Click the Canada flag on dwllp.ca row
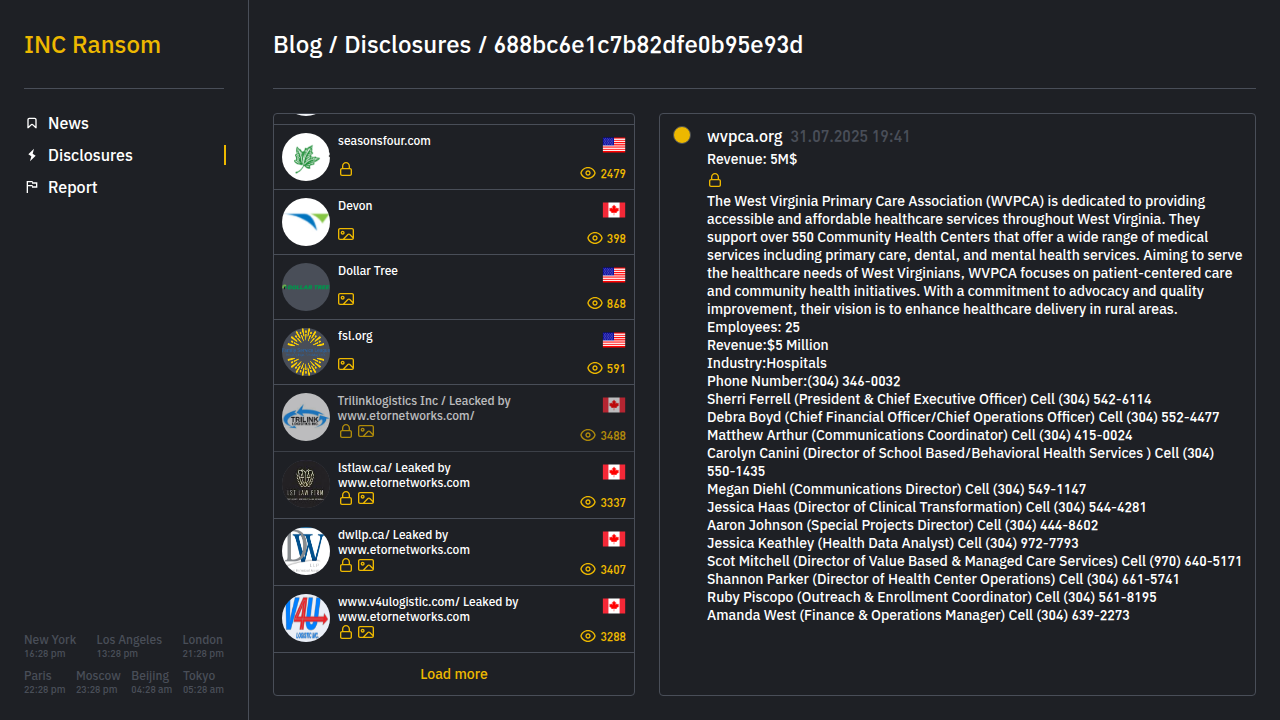 pyautogui.click(x=614, y=539)
